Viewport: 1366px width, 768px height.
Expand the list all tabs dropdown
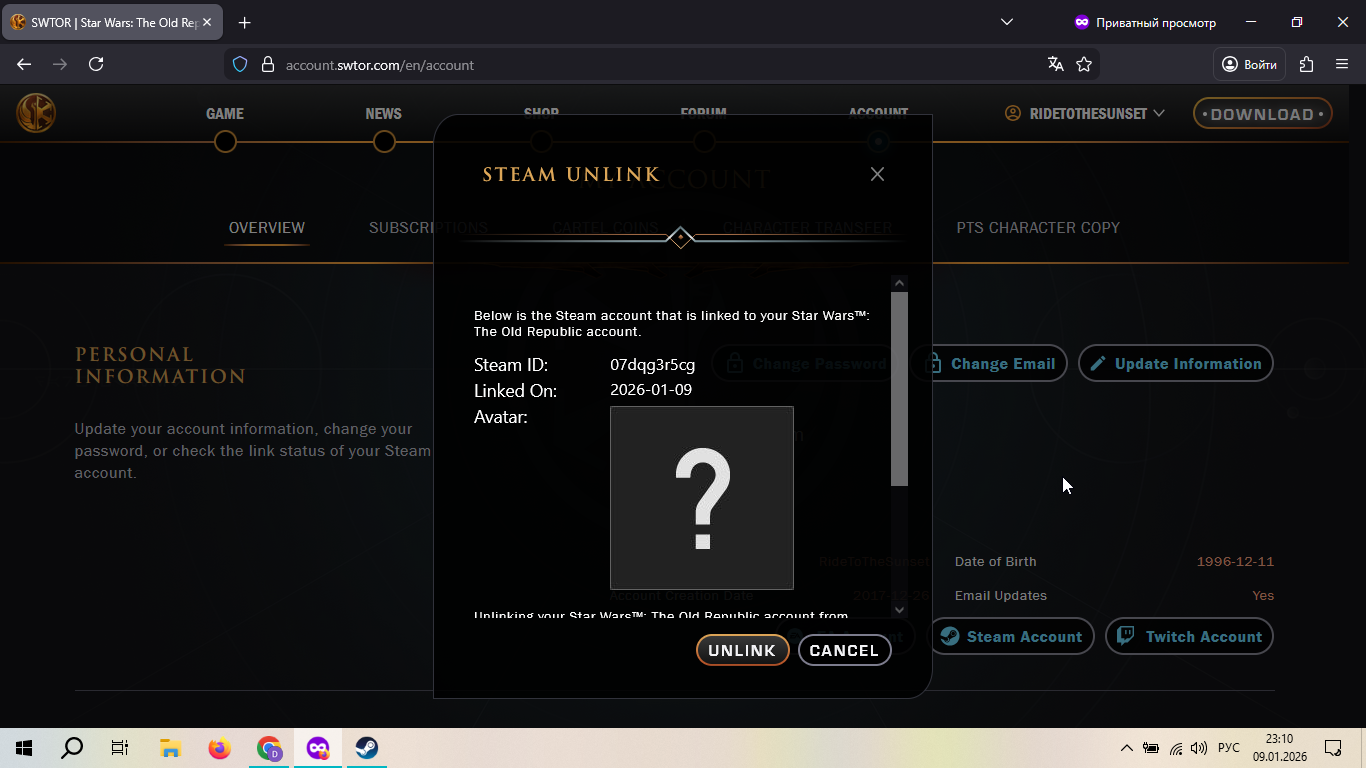coord(1007,22)
